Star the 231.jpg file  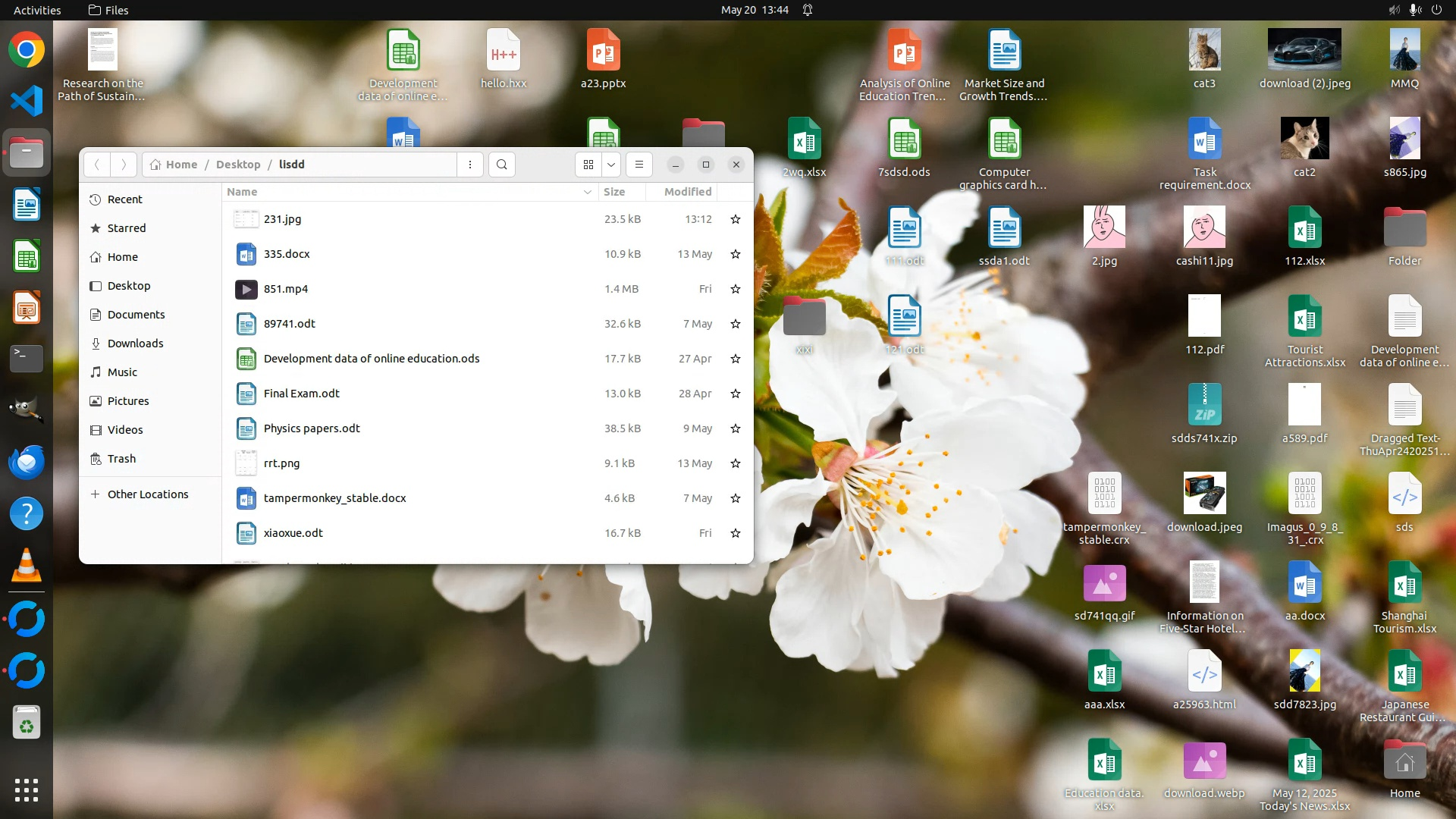pos(735,219)
